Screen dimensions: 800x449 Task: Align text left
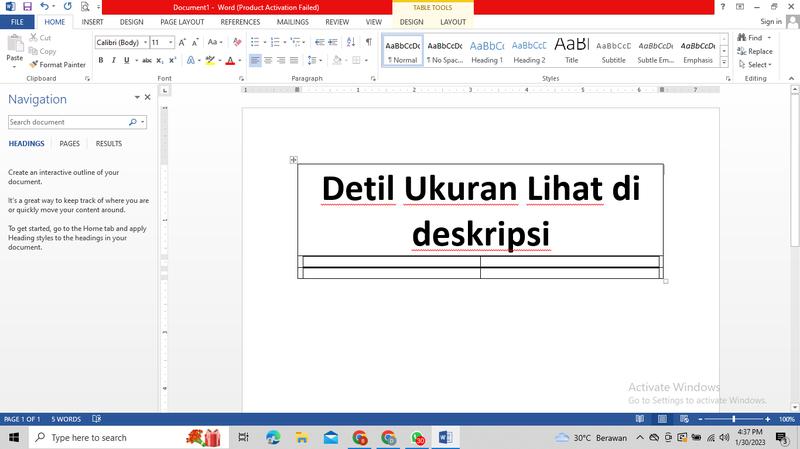pos(255,60)
